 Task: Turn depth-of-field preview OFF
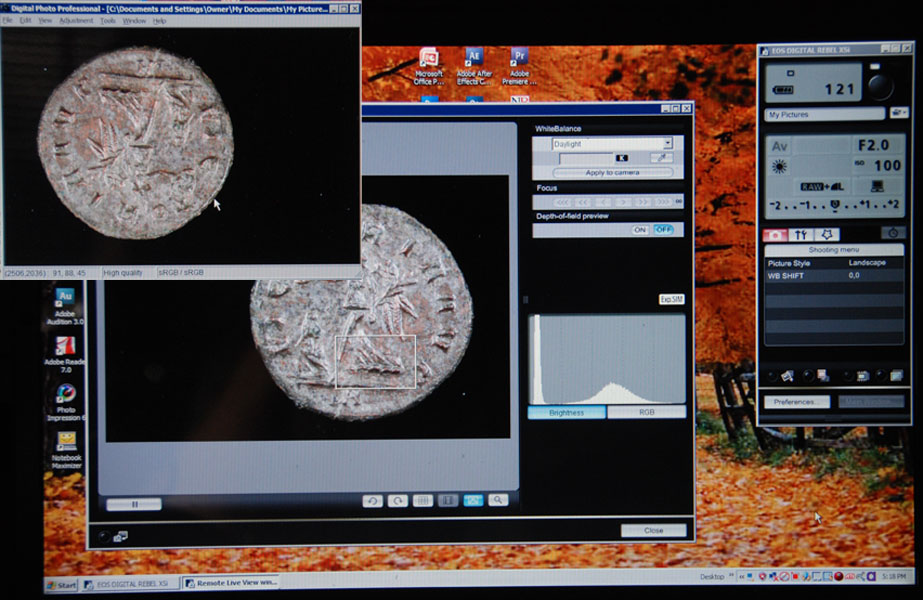(x=663, y=230)
